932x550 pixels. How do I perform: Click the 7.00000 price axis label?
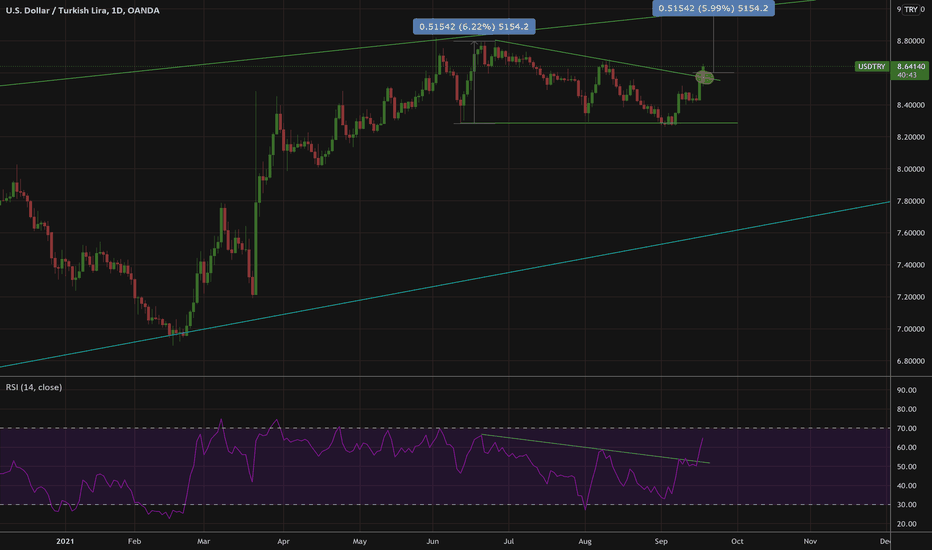tap(910, 329)
